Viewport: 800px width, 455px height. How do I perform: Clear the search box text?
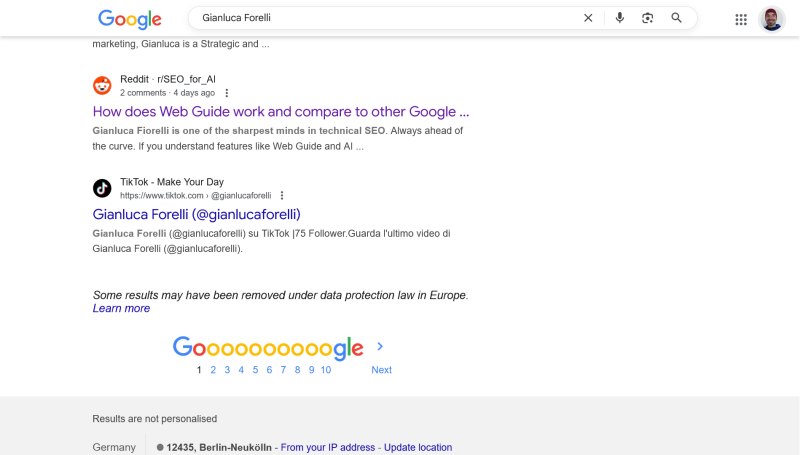[588, 18]
